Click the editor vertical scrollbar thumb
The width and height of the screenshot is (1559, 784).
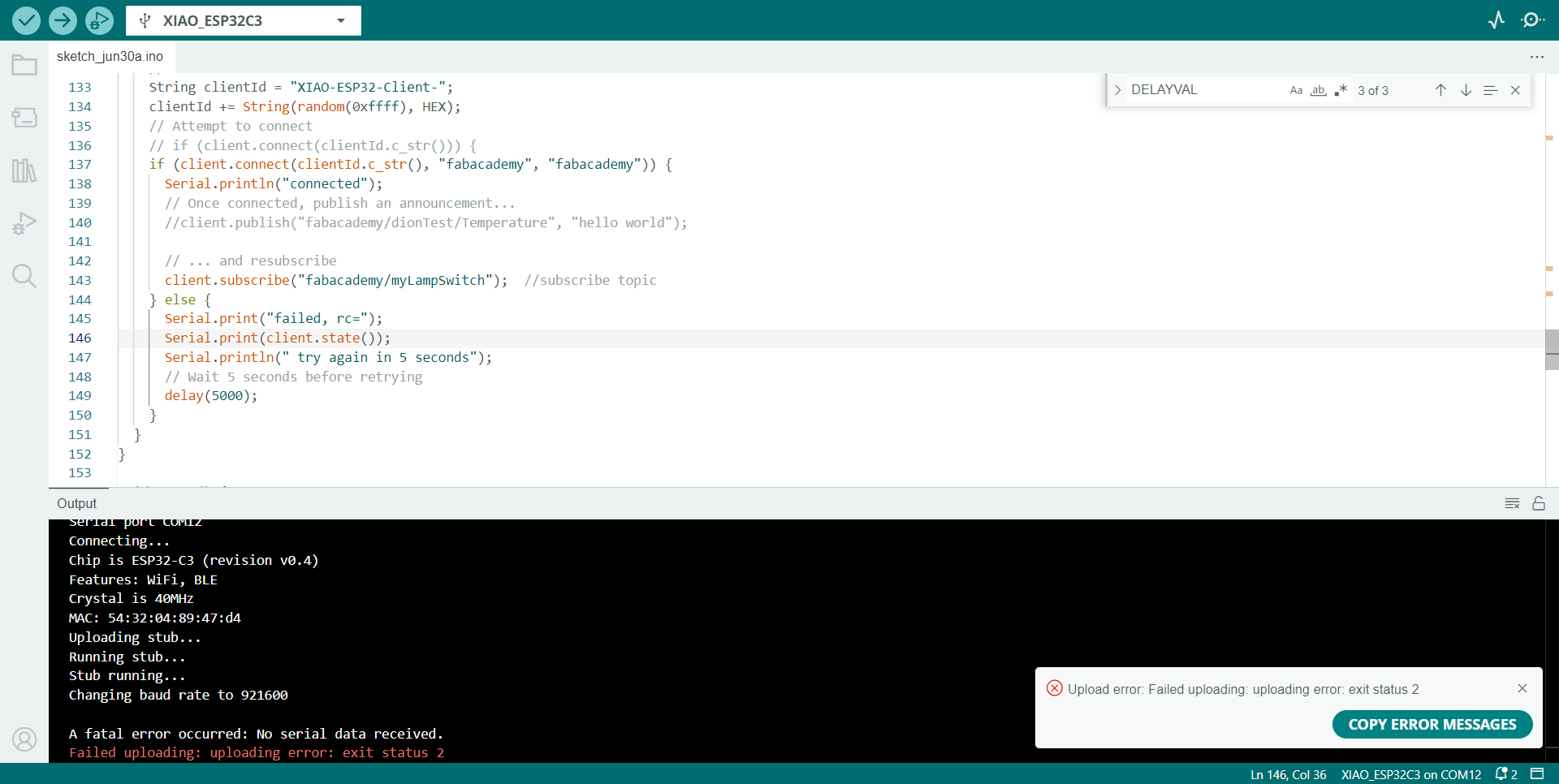click(1552, 350)
